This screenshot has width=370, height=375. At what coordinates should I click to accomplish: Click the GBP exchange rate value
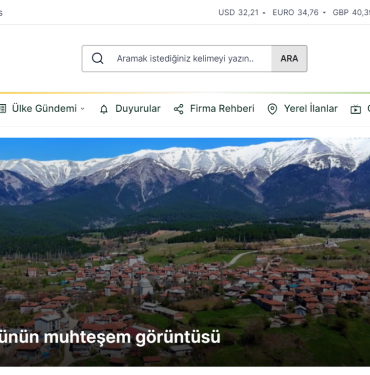point(351,13)
